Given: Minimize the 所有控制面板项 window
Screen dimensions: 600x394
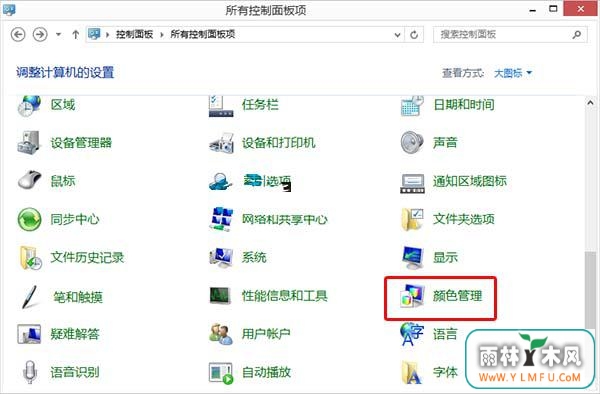Looking at the screenshot, I should (533, 10).
